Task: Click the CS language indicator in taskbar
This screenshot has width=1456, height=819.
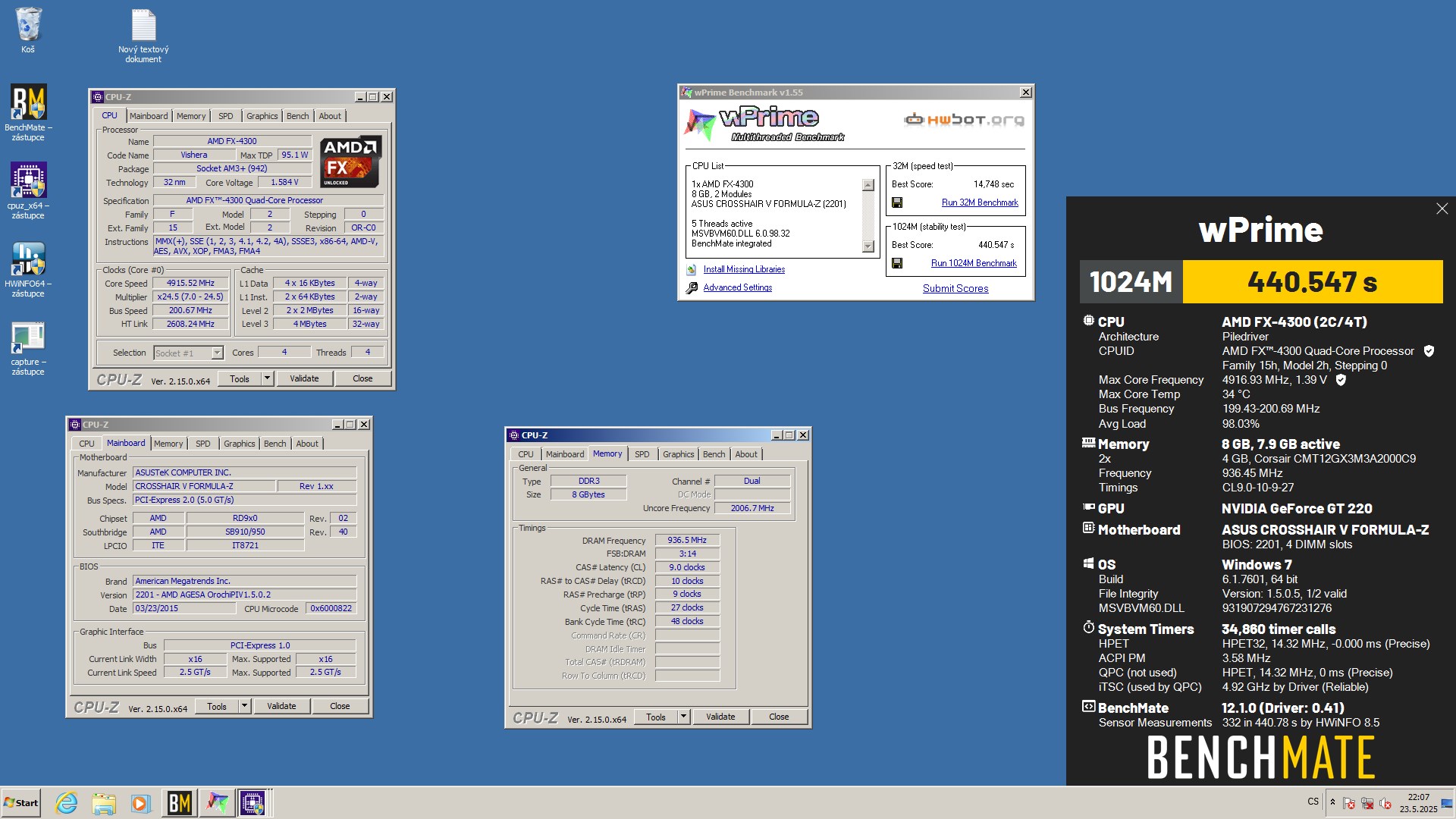Action: pyautogui.click(x=1313, y=802)
